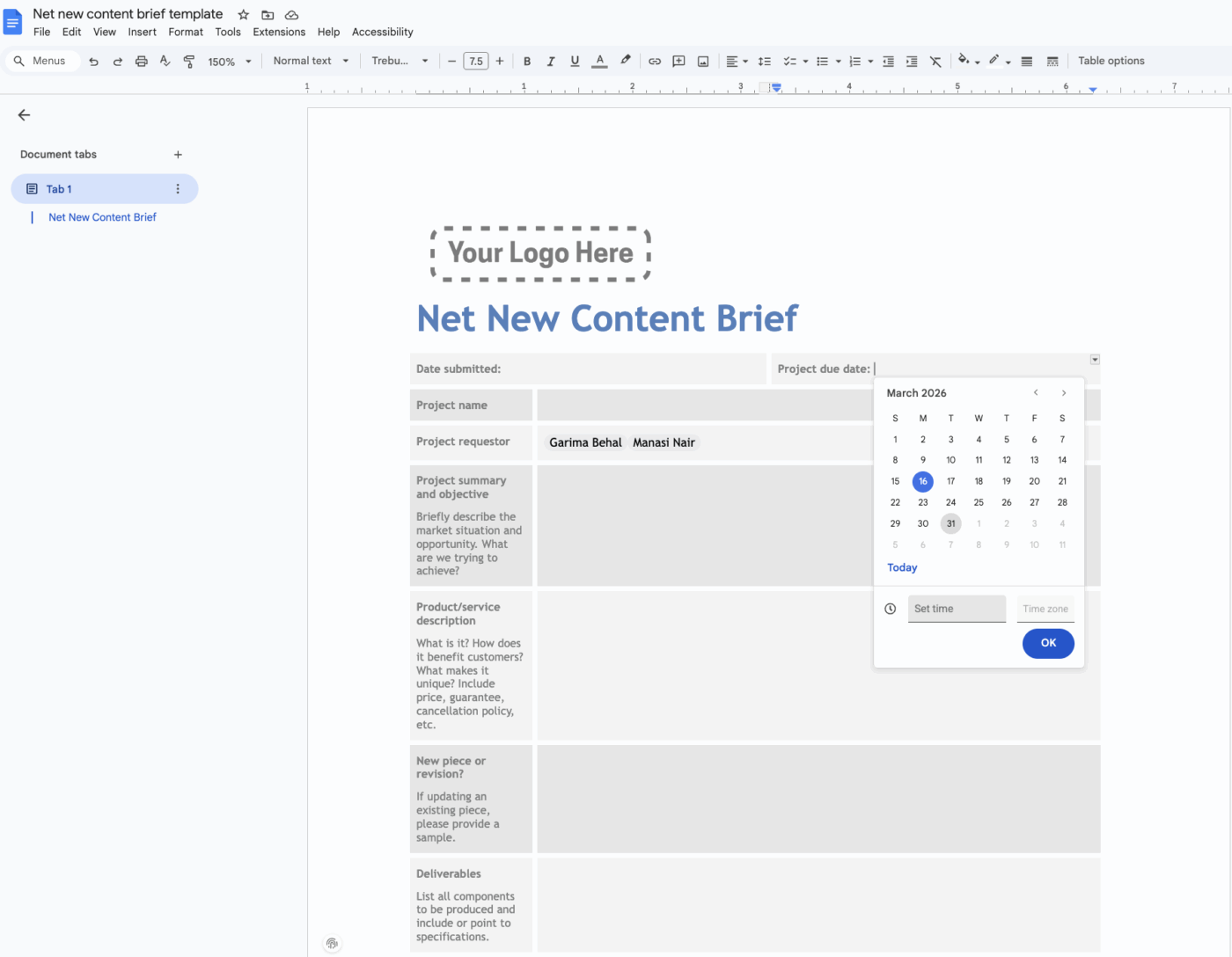Go to previous month in calendar
1232x957 pixels.
[1036, 393]
